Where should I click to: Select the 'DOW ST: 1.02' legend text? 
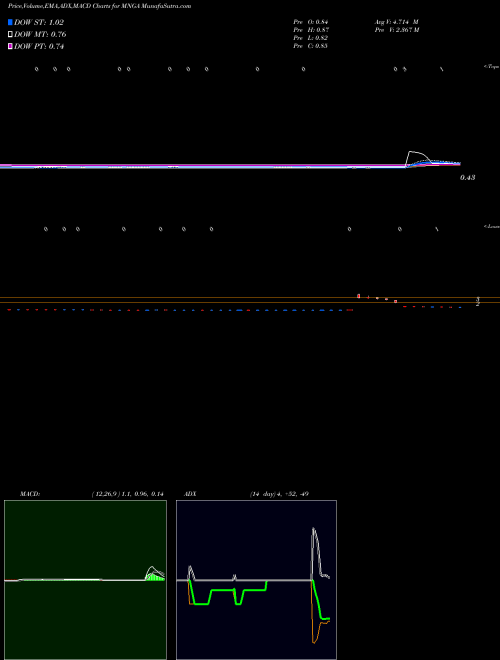point(39,22)
